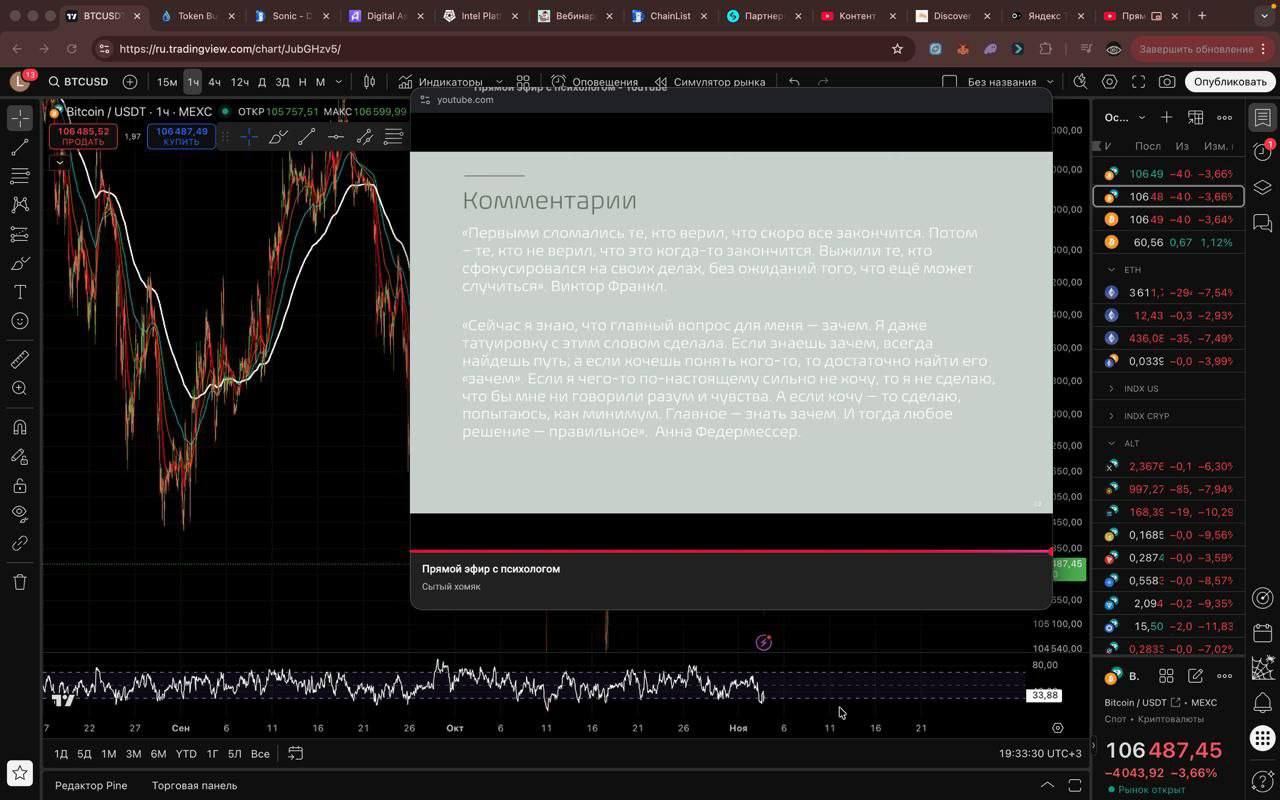The width and height of the screenshot is (1280, 800).
Task: Click the trash icon to remove drawings
Action: (19, 582)
